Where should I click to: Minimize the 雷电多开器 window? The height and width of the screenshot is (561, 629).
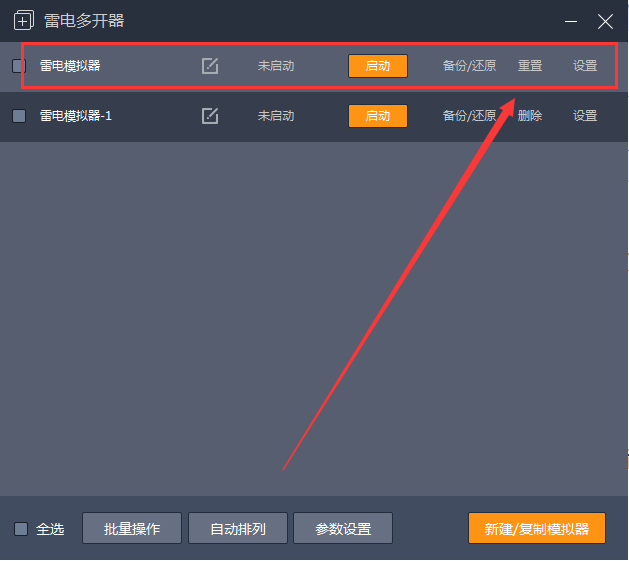571,21
